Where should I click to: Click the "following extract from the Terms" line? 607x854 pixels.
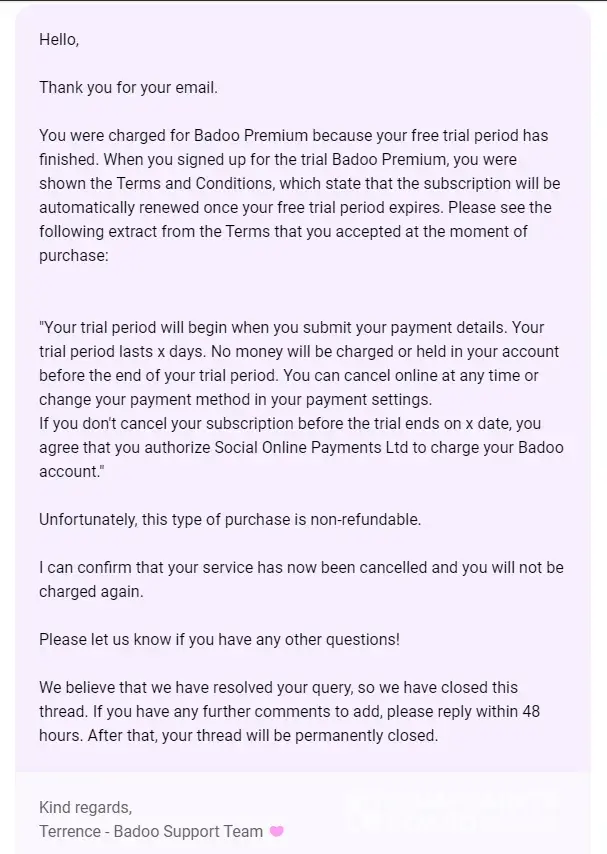pos(150,231)
